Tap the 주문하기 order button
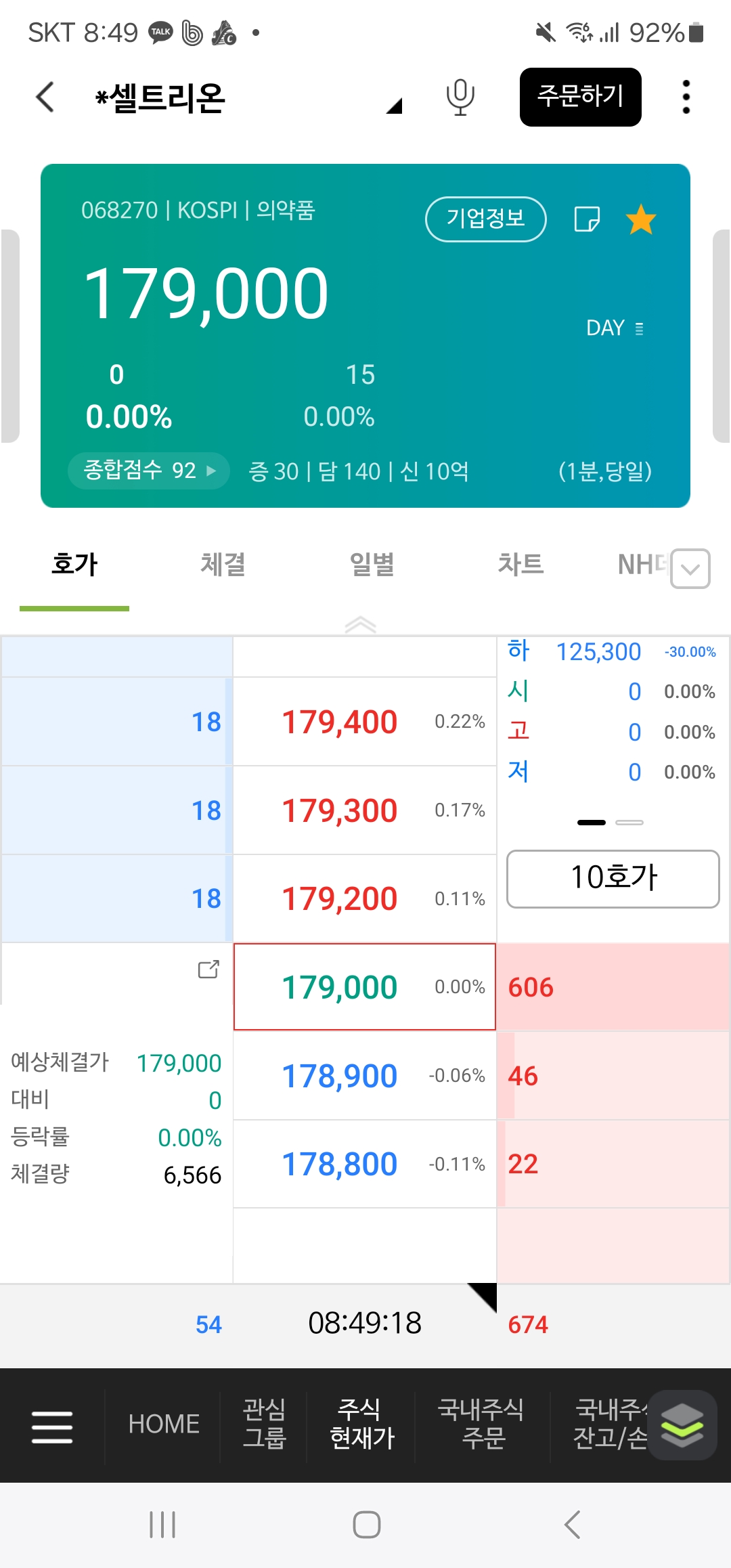Screen dimensions: 731x1568 tap(581, 97)
